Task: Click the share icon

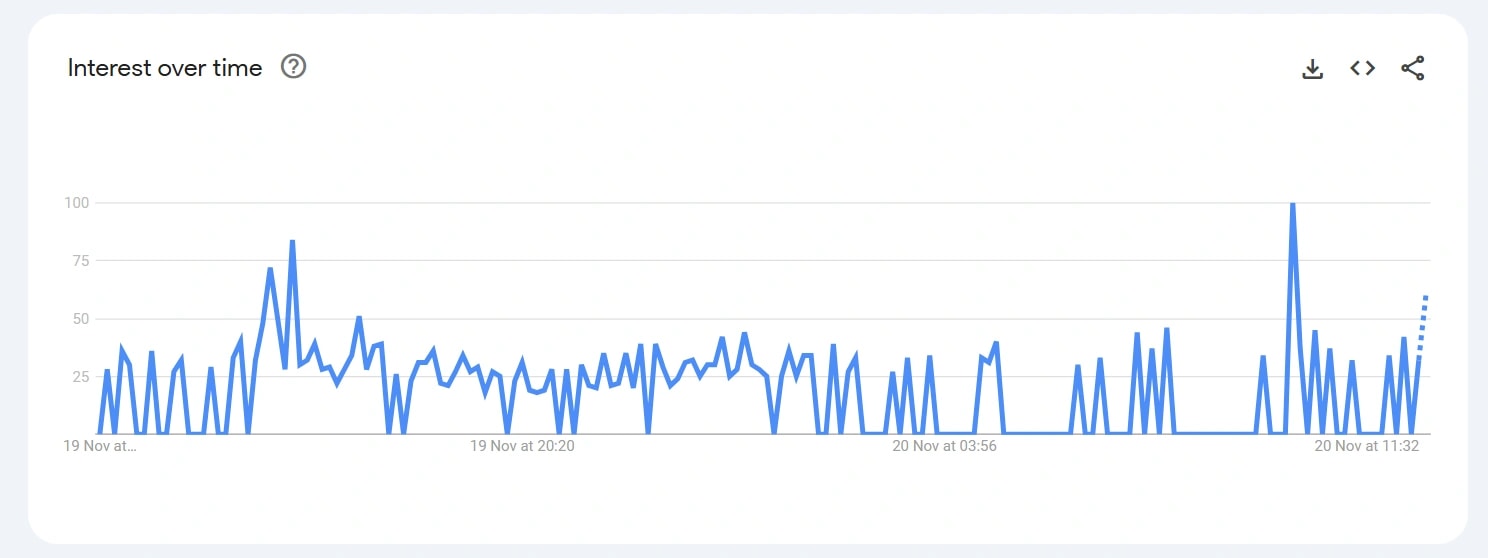Action: click(x=1412, y=68)
